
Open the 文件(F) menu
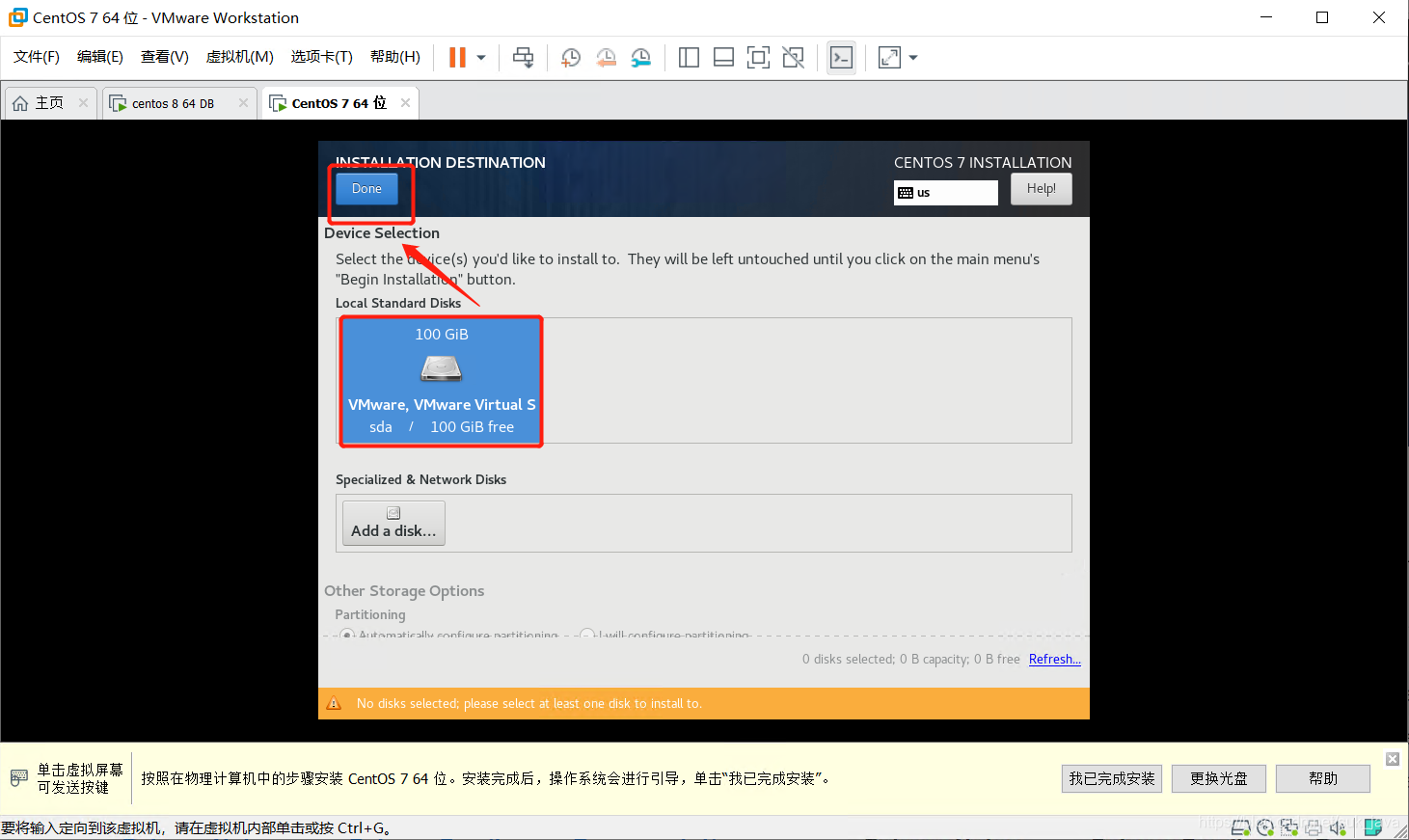coord(37,57)
